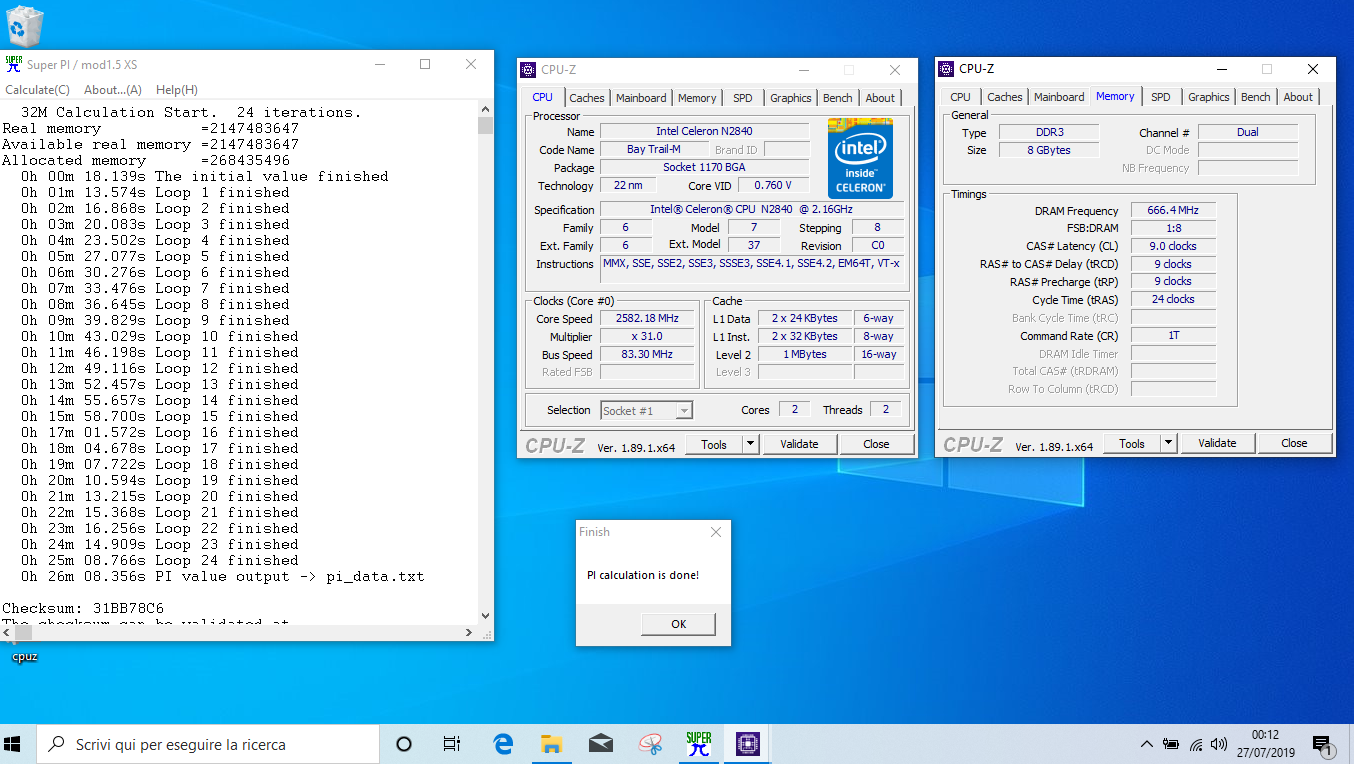The image size is (1354, 764).
Task: Click the Loop 24 finished line
Action: pyautogui.click(x=160, y=560)
